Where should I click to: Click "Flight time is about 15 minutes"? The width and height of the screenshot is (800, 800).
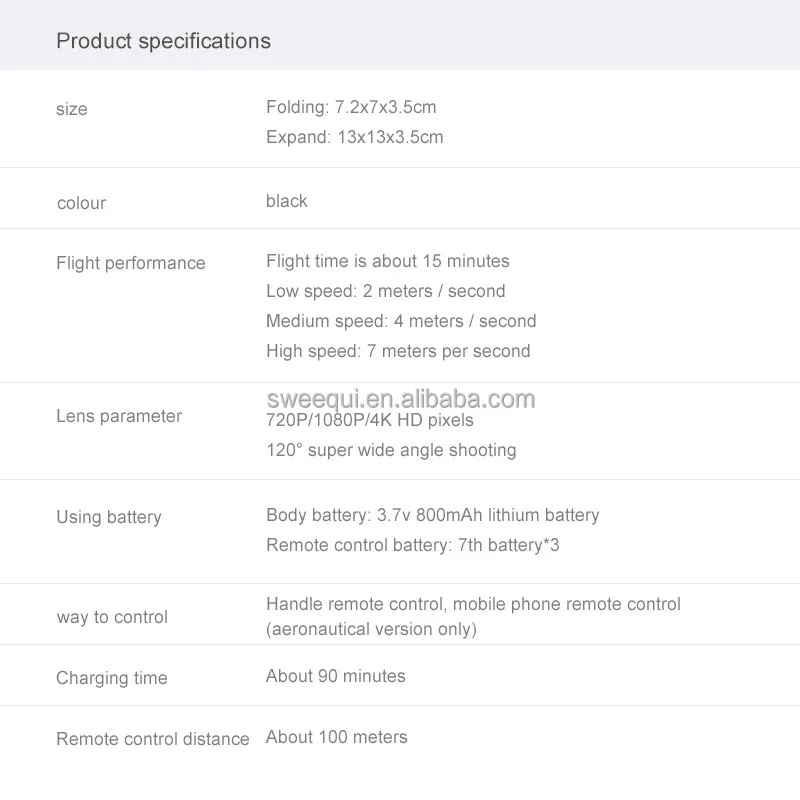pyautogui.click(x=388, y=261)
